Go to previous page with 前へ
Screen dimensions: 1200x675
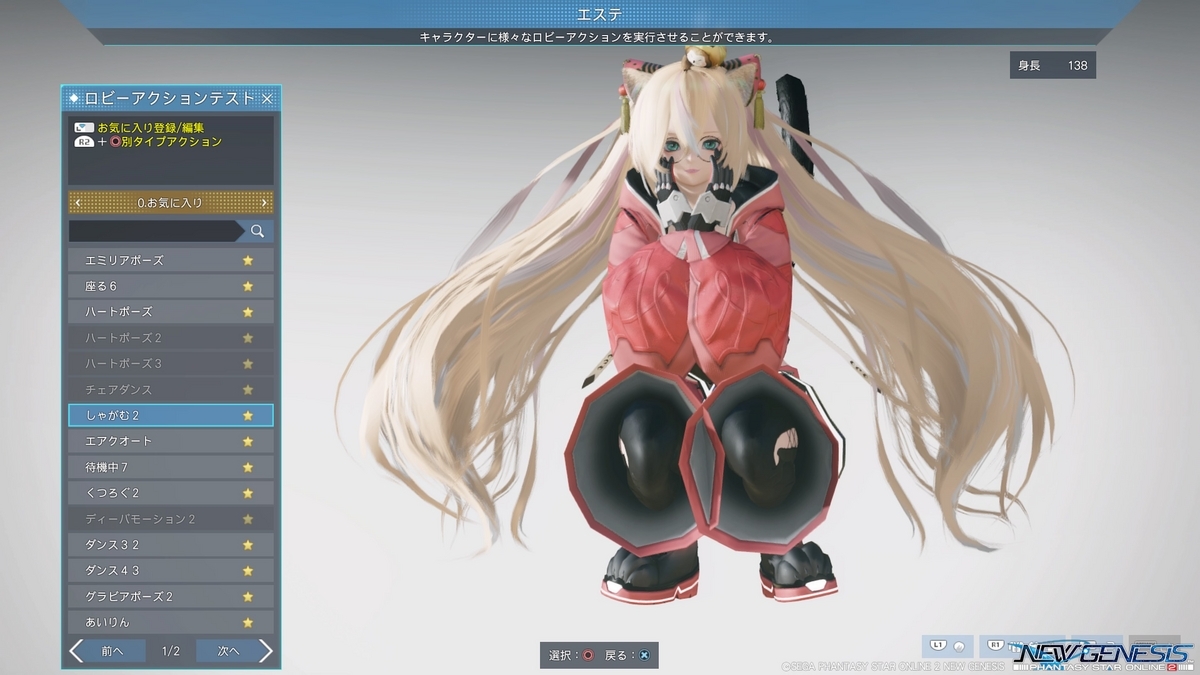[x=112, y=651]
